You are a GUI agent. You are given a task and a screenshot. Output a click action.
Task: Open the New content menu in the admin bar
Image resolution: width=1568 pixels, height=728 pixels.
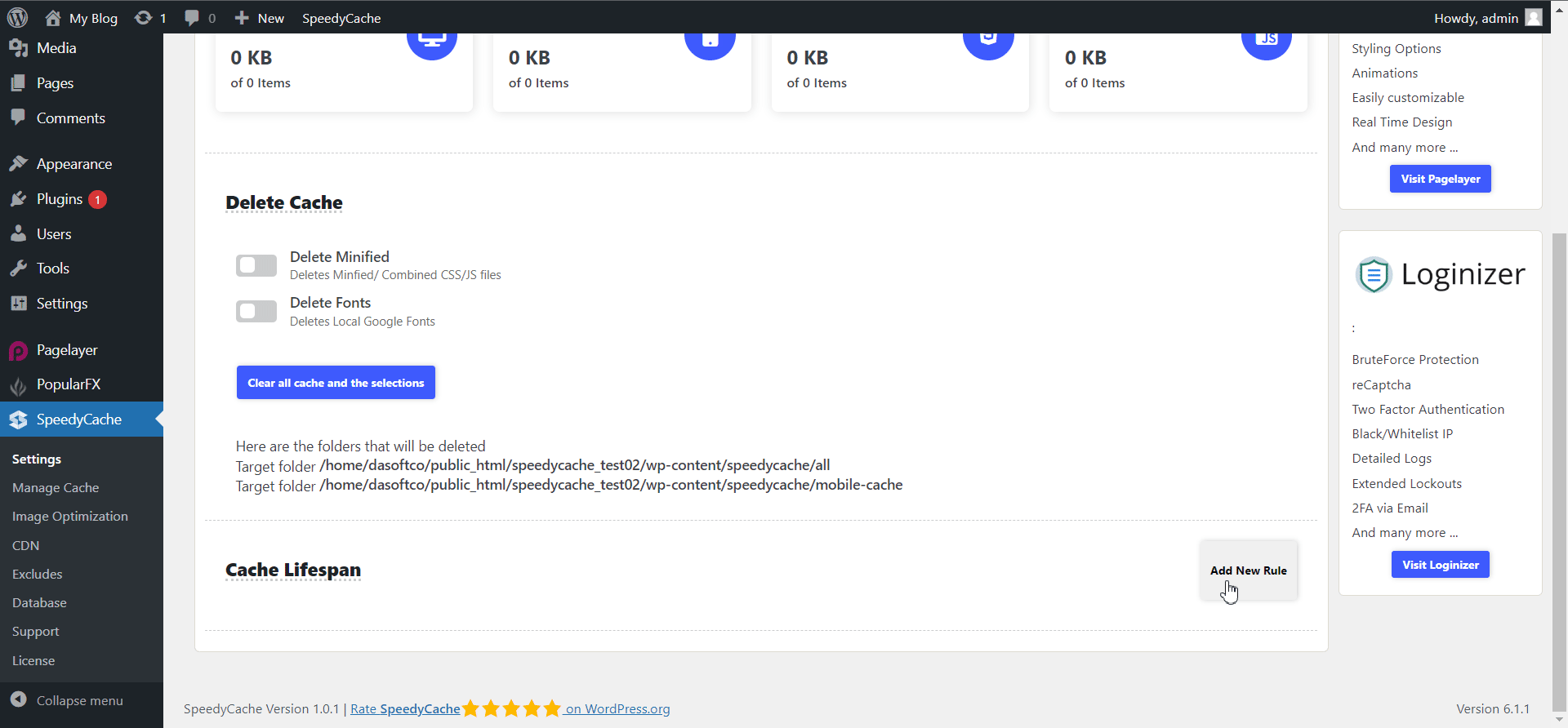(x=260, y=18)
